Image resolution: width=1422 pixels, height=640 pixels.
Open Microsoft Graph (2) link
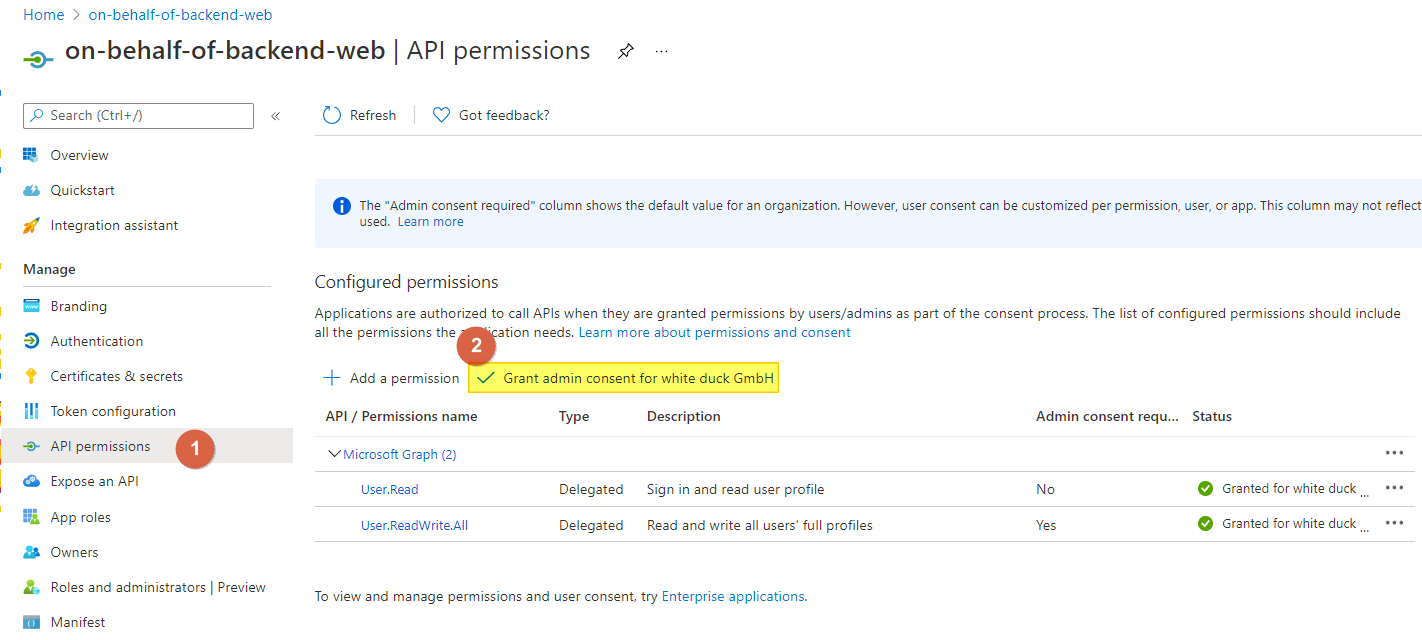pyautogui.click(x=400, y=454)
